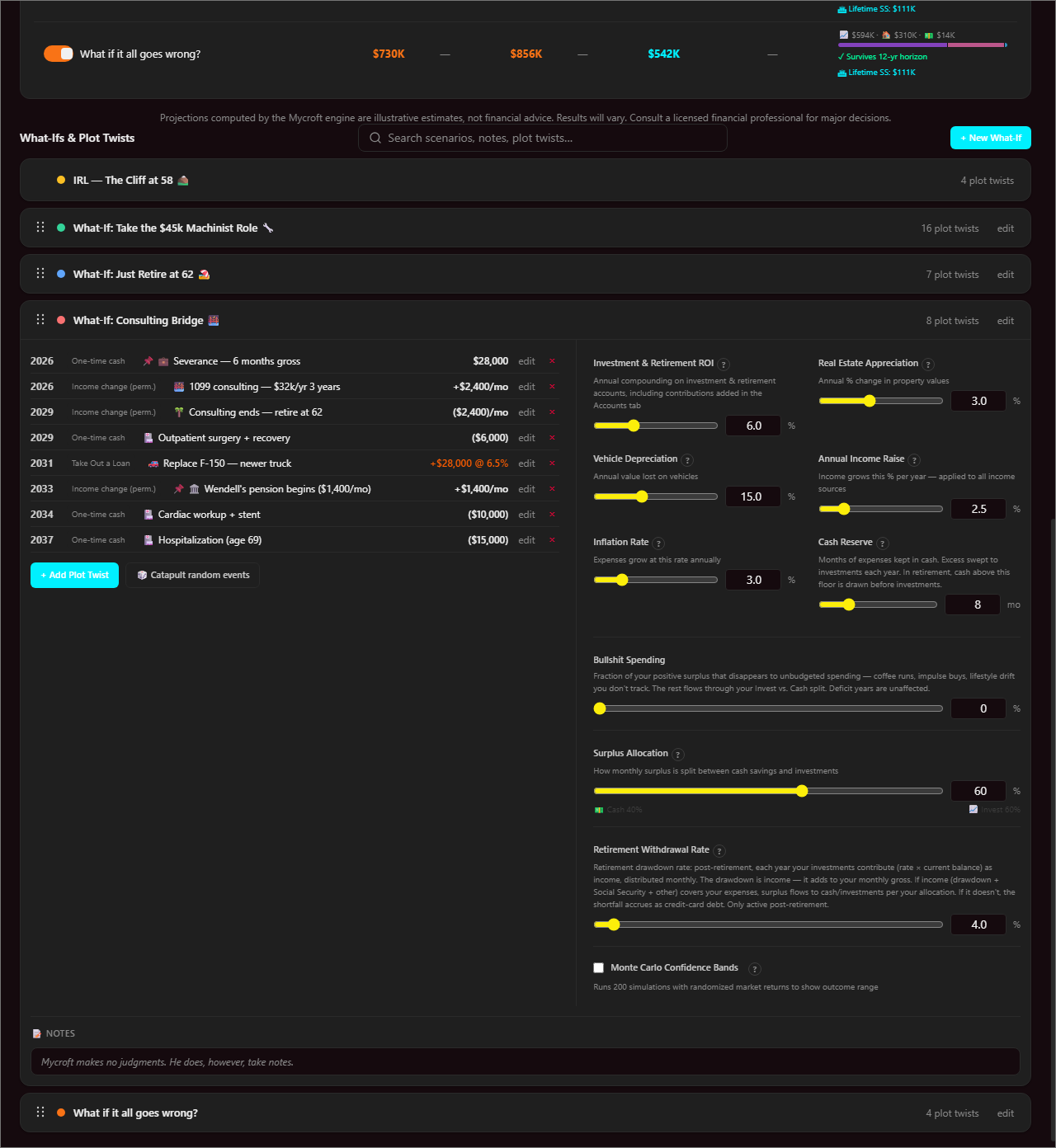Image resolution: width=1056 pixels, height=1148 pixels.
Task: Edit the Consulting Bridge scenario
Action: pyautogui.click(x=1005, y=321)
